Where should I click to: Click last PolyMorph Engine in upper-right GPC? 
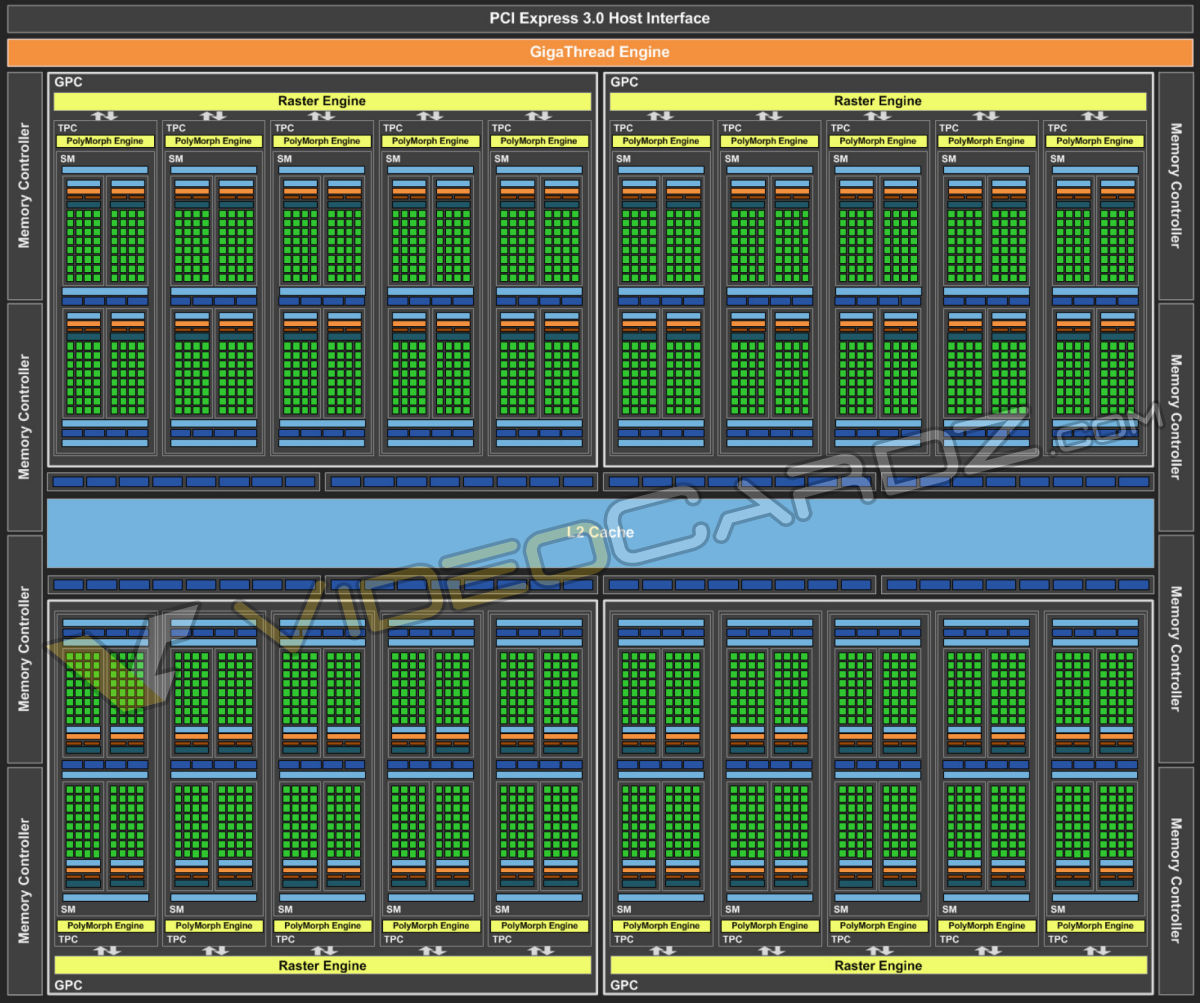1095,141
